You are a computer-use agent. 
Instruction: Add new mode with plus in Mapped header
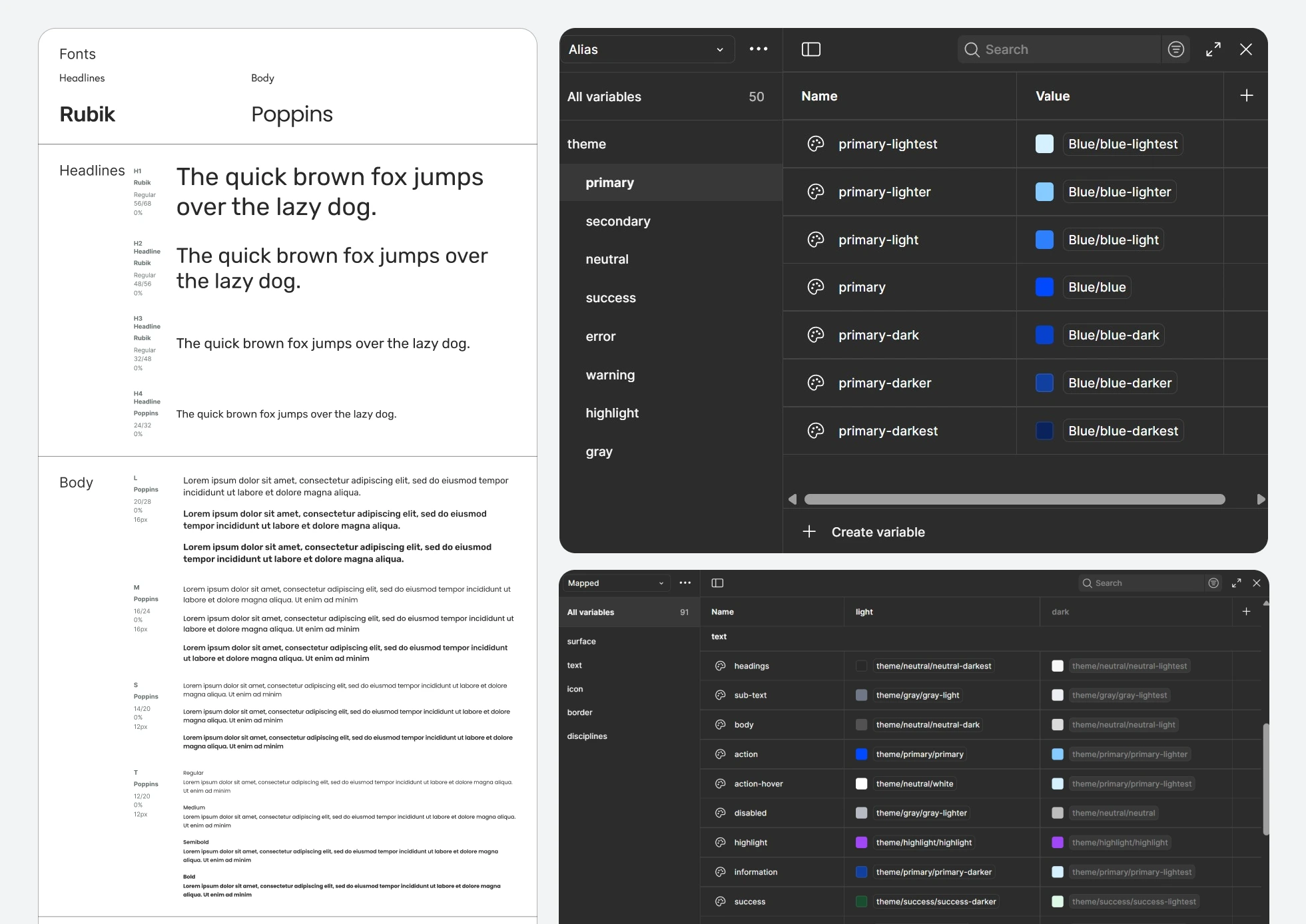[x=1246, y=612]
